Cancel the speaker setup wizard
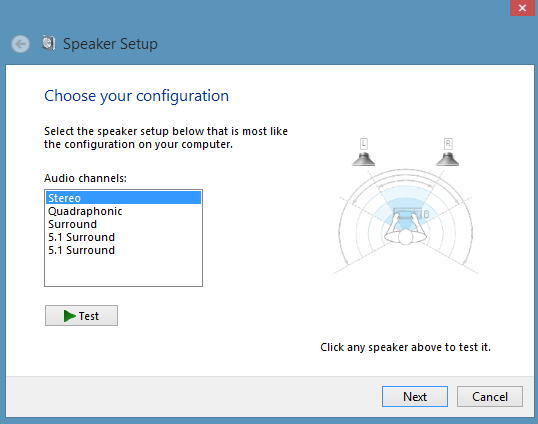538x424 pixels. point(490,397)
